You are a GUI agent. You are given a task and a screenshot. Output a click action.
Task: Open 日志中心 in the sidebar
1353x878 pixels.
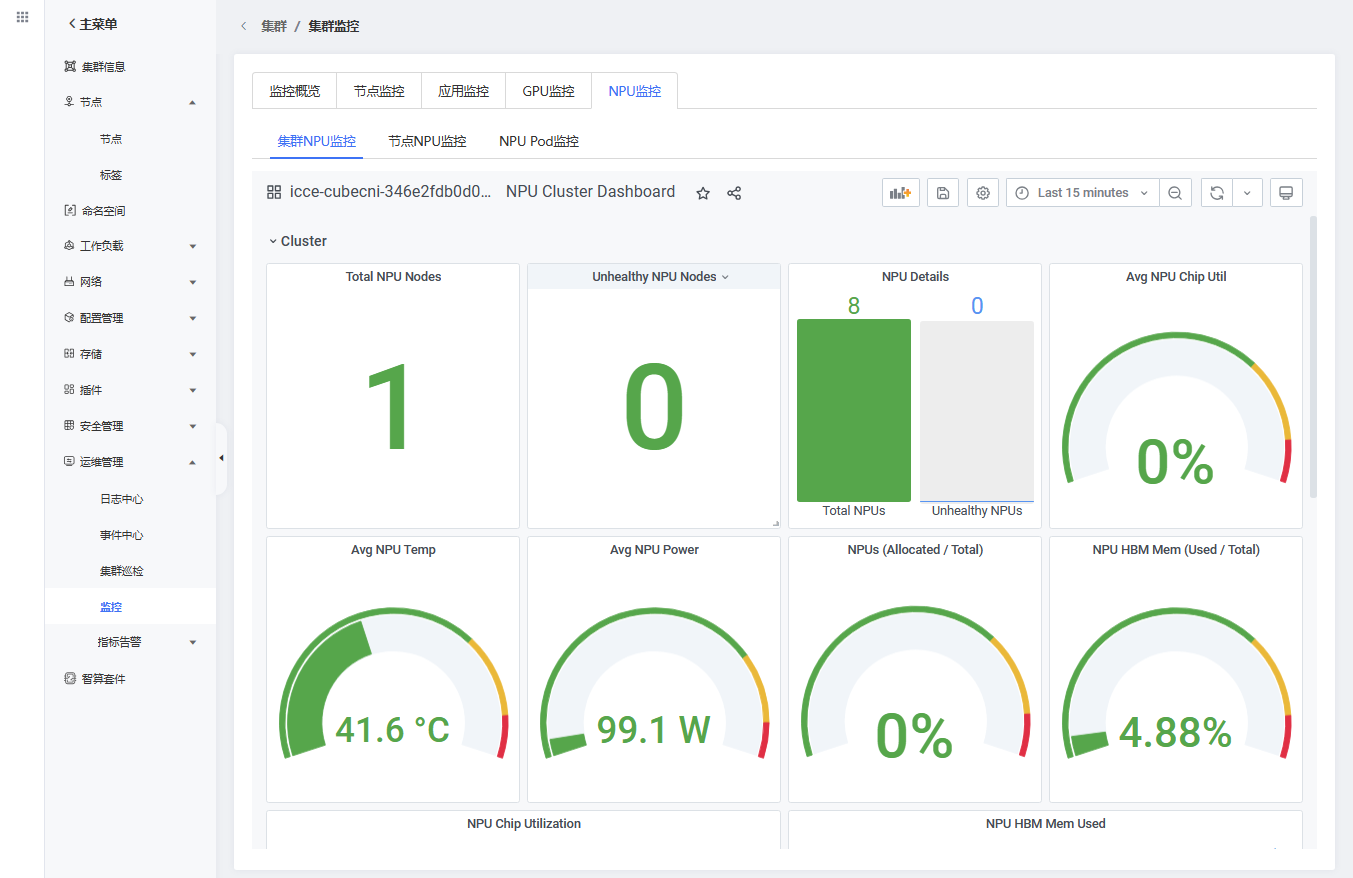tap(122, 499)
